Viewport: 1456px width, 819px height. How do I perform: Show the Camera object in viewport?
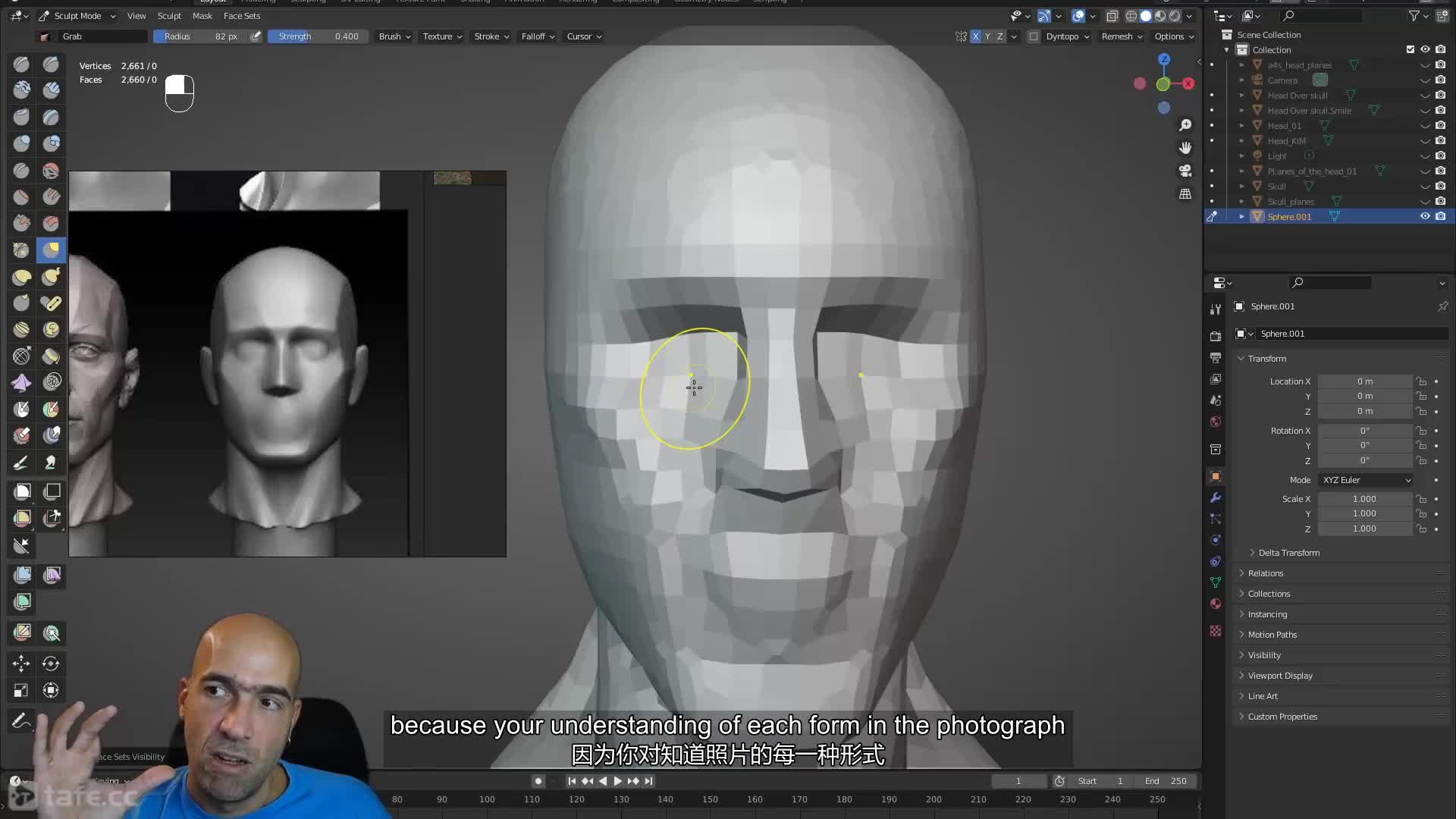coord(1425,80)
